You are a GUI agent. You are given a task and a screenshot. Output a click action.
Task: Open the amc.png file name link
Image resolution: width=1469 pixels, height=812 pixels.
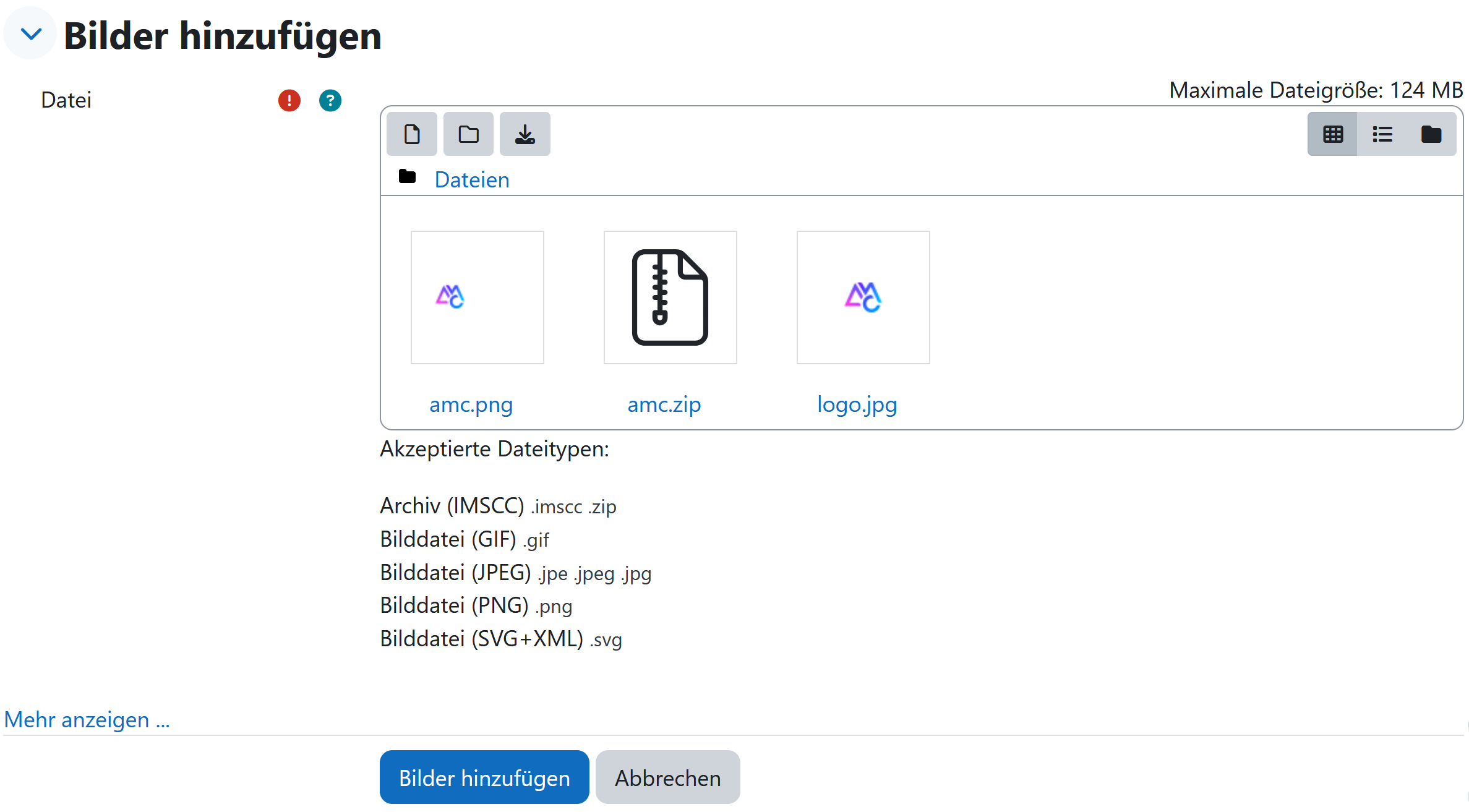coord(471,404)
